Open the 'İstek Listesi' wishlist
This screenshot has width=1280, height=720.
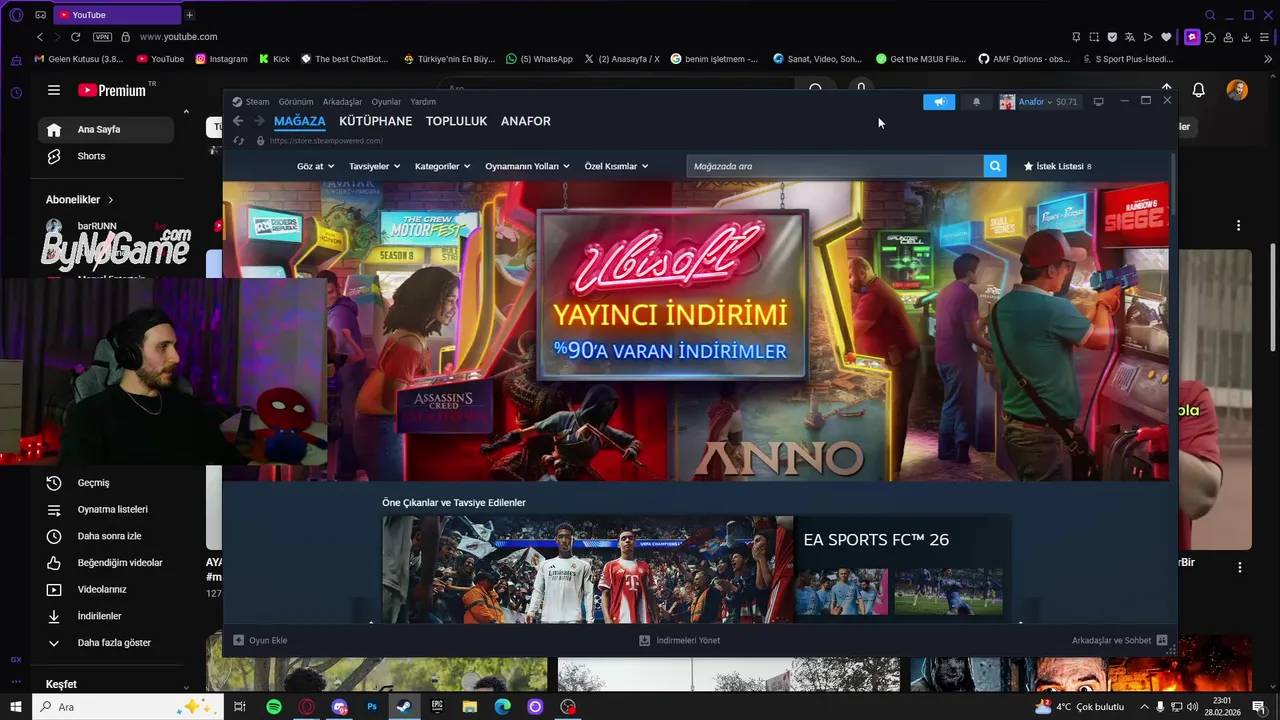click(1057, 166)
